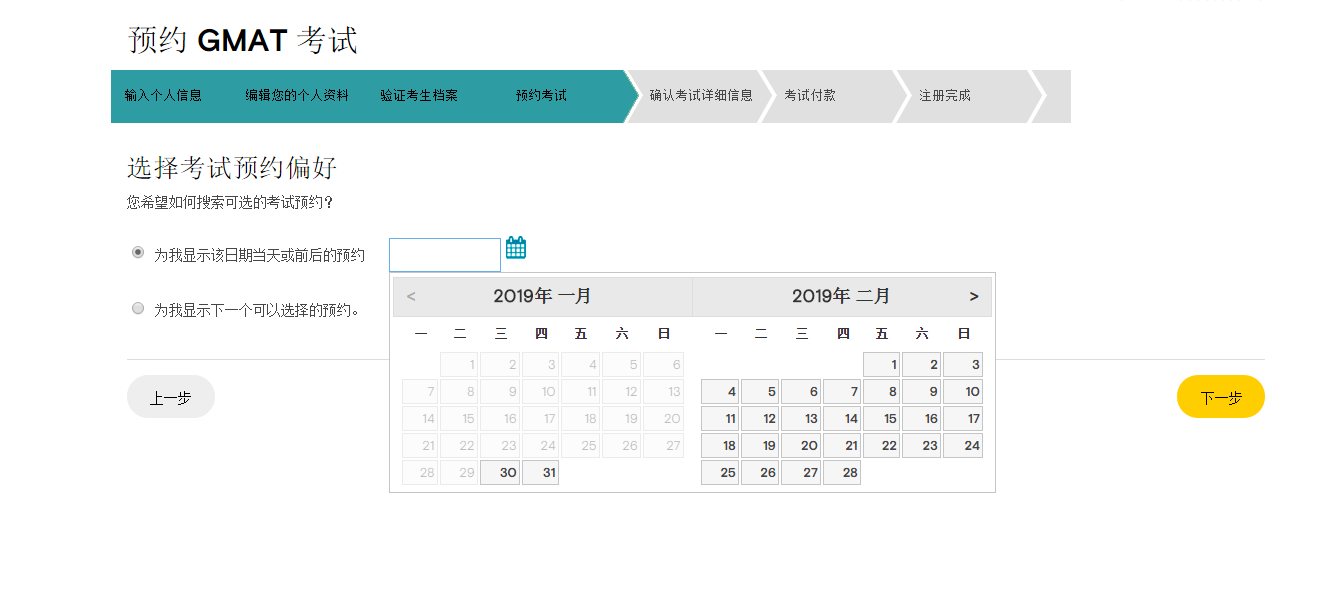Click the 2019年 二月 calendar header
Viewport: 1344px width, 603px height.
842,295
